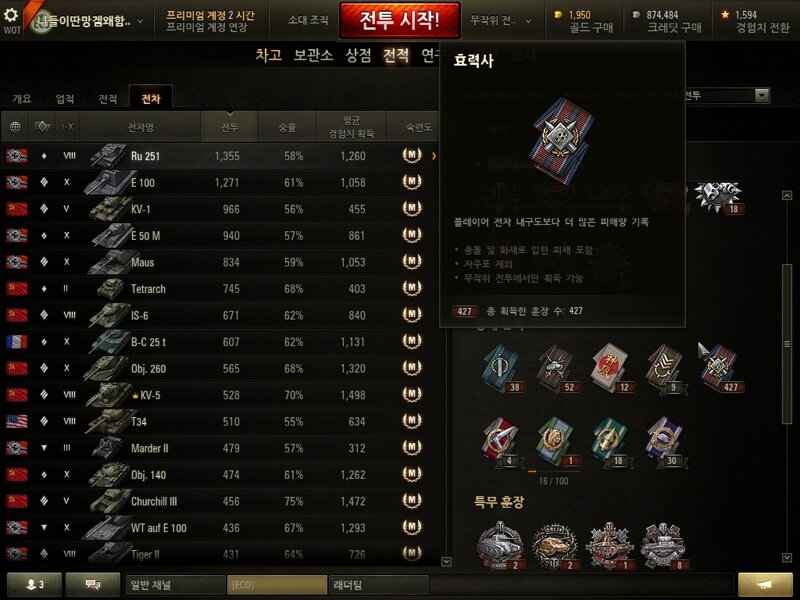Select the special medal with count 8

664,546
